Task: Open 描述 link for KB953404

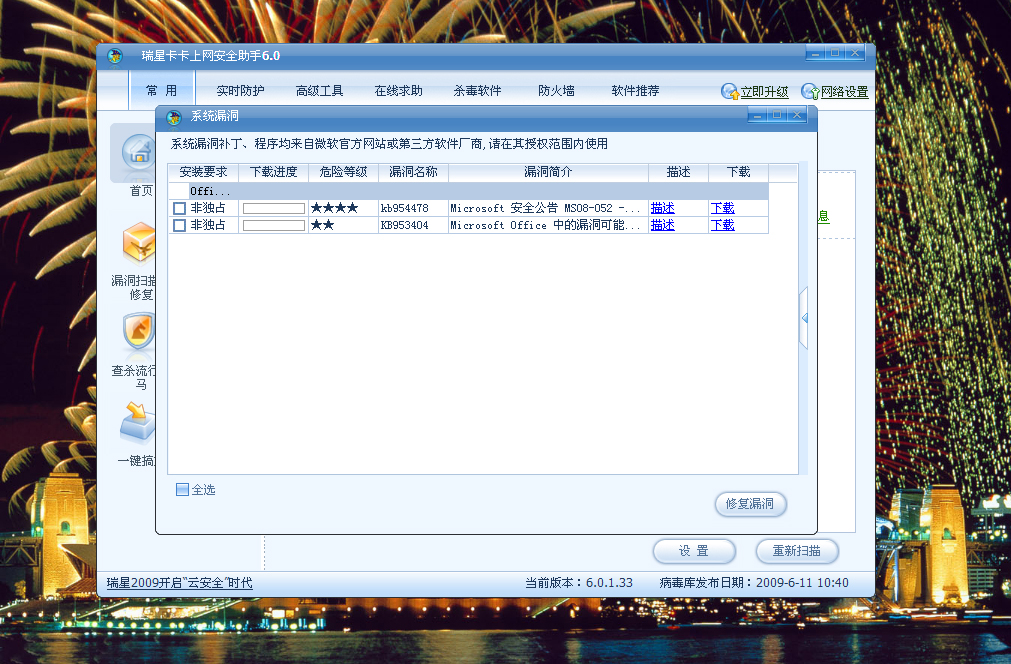Action: point(662,225)
